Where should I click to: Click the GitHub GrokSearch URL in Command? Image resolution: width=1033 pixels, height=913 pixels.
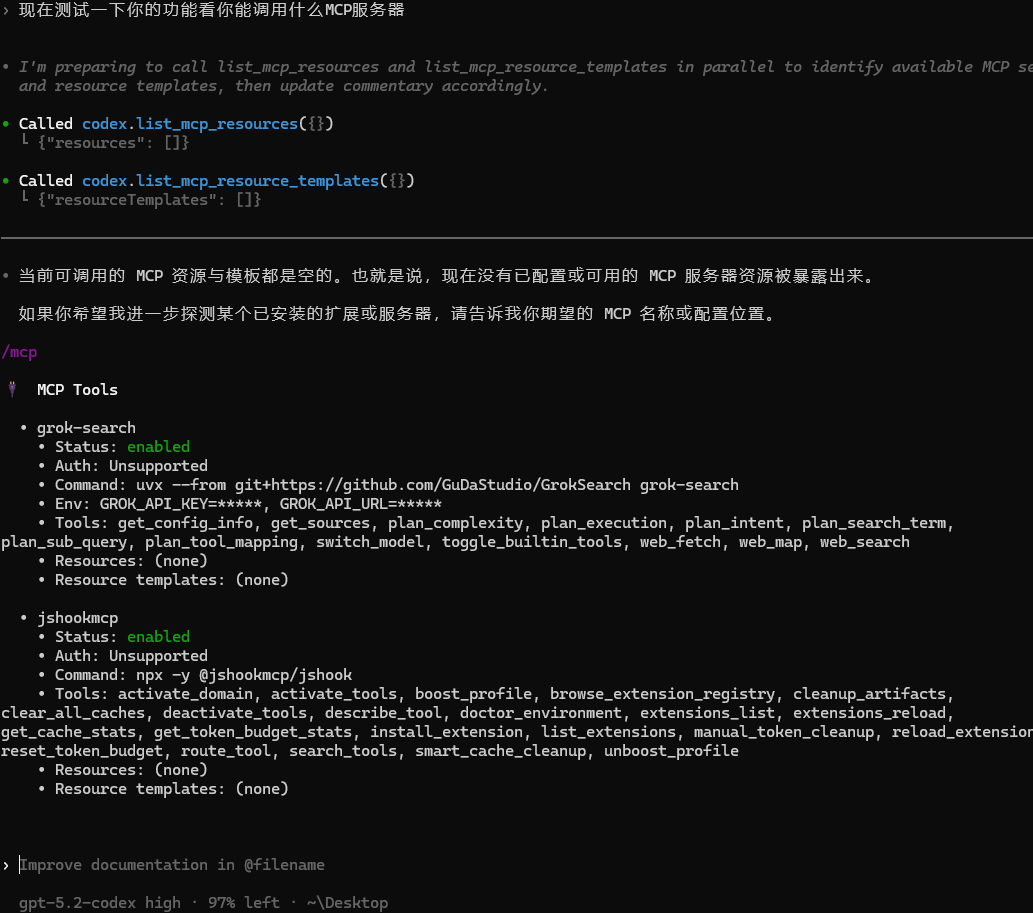click(433, 485)
